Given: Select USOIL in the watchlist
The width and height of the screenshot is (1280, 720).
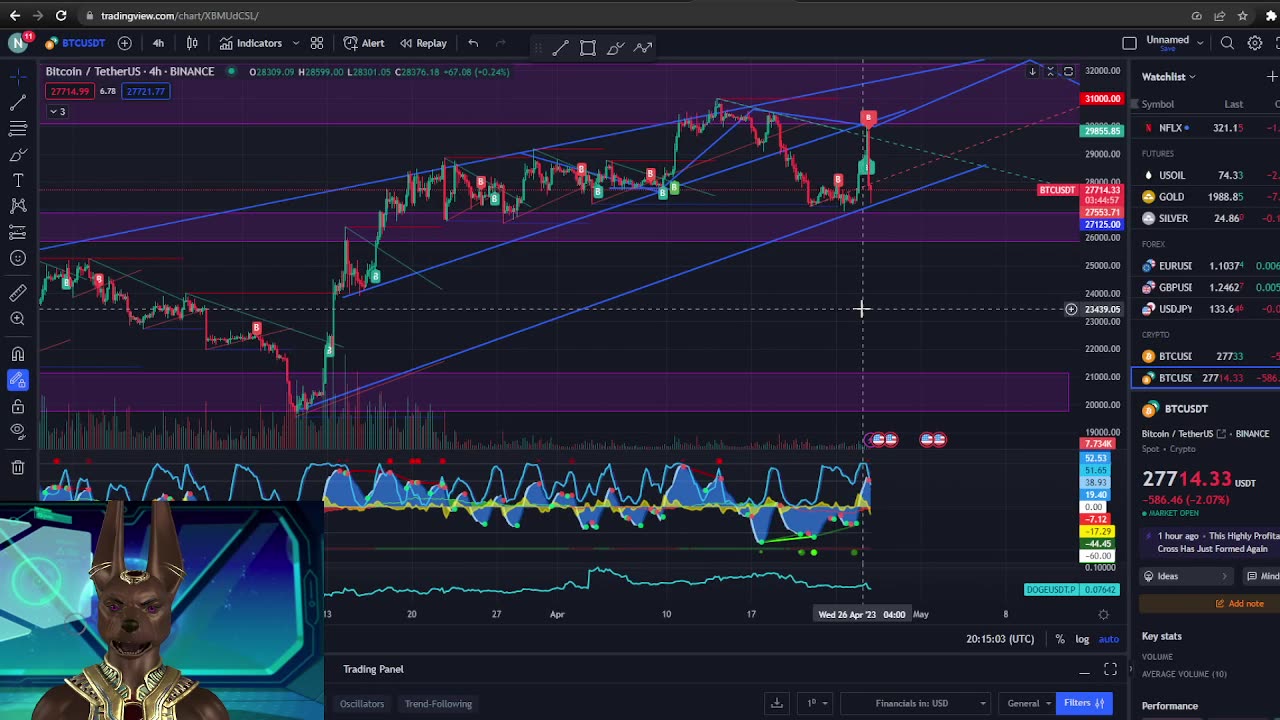Looking at the screenshot, I should (x=1205, y=175).
